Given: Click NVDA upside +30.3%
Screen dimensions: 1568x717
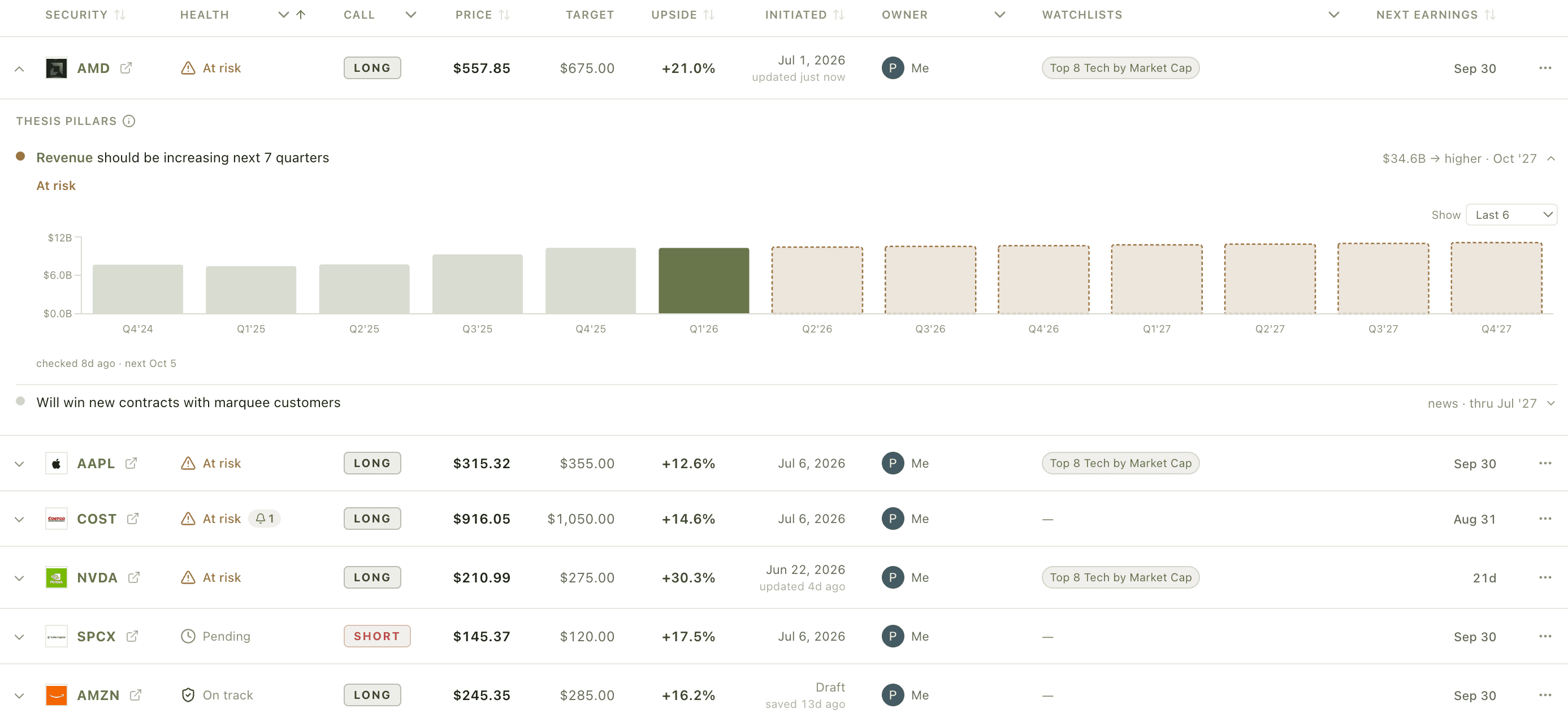Looking at the screenshot, I should (x=688, y=577).
